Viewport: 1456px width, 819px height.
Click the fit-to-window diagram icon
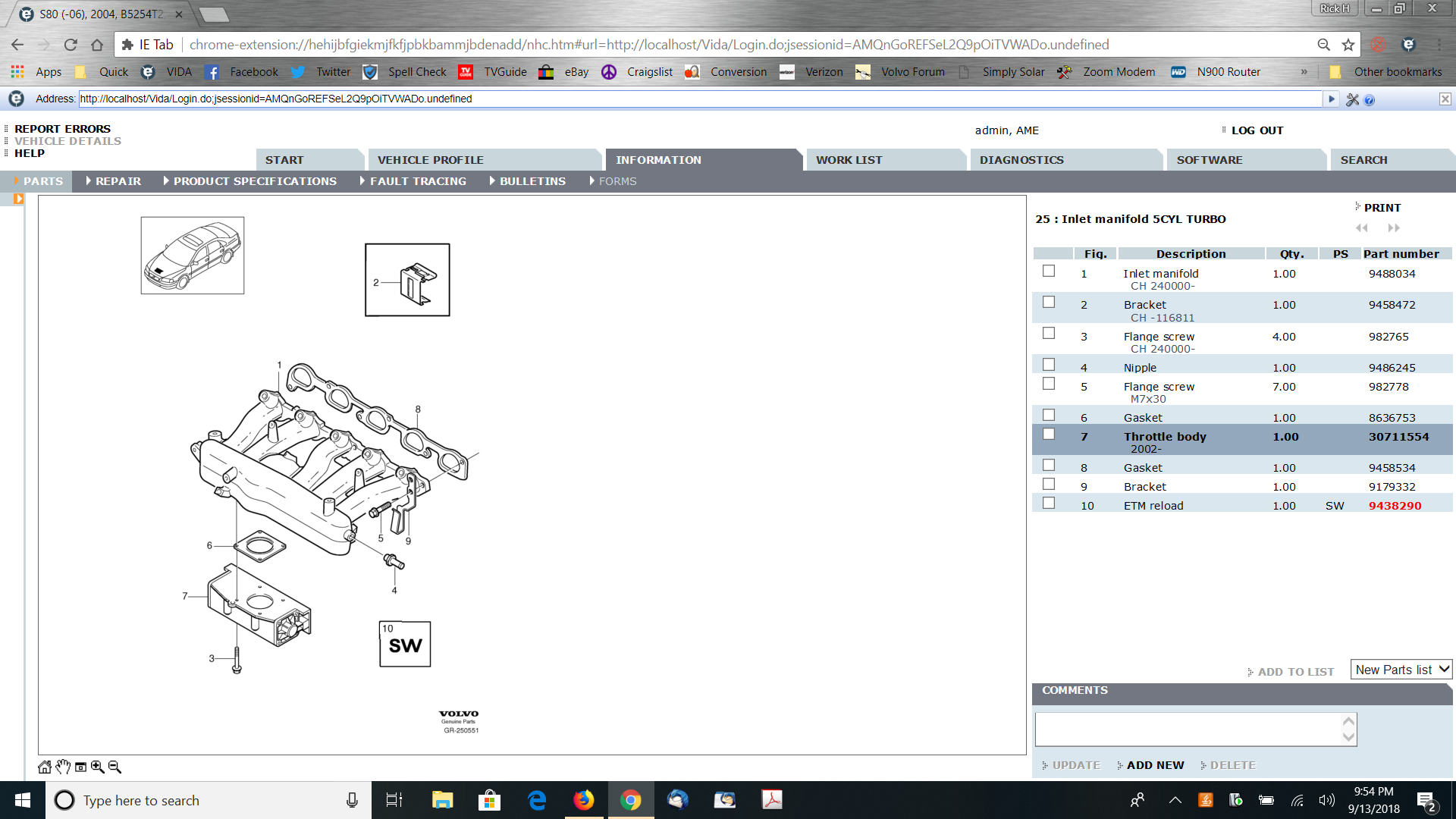[x=80, y=767]
